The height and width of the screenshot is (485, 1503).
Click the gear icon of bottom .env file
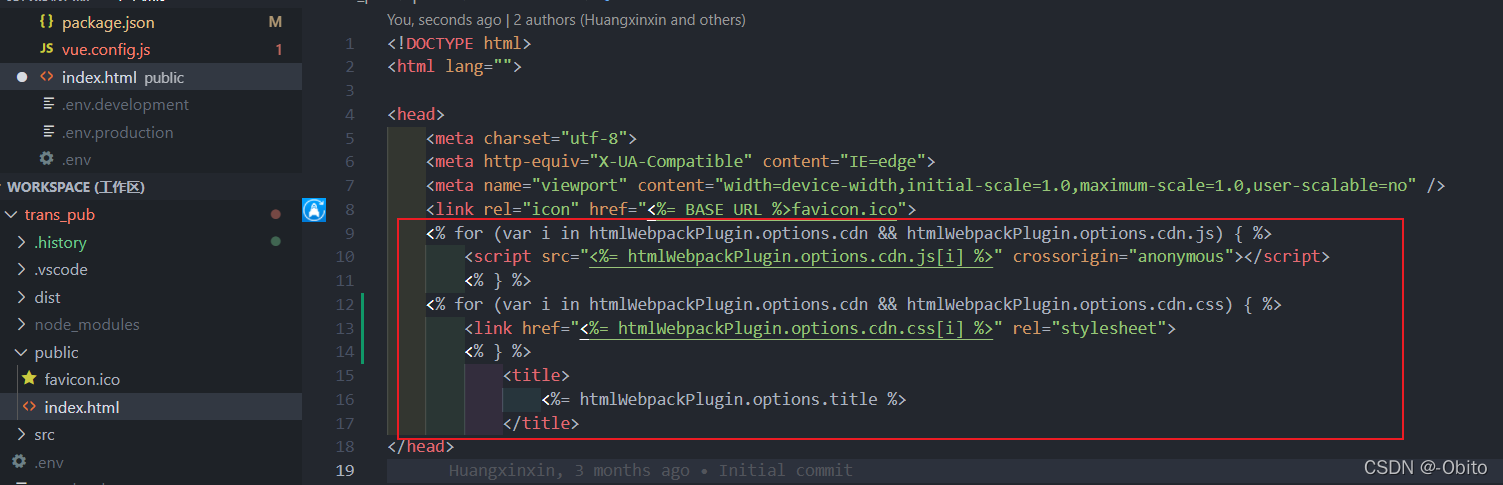tap(19, 462)
